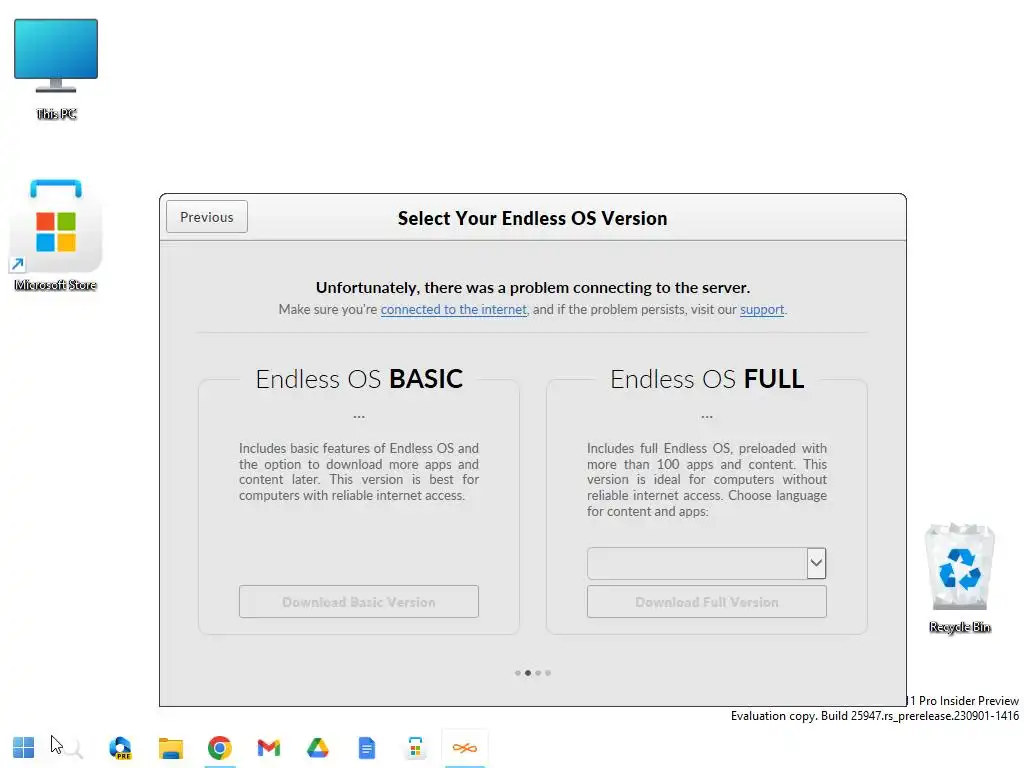Click Download Basic Version button
Viewport: 1024px width, 768px height.
[x=359, y=601]
